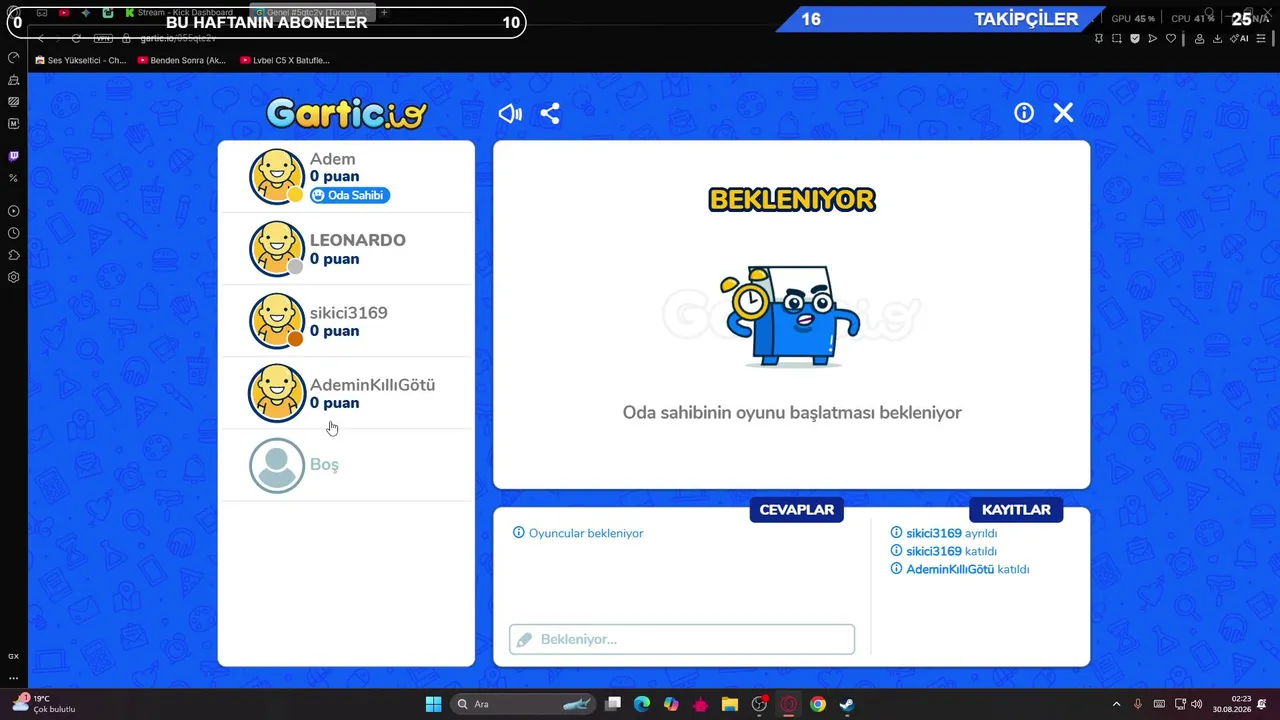Open weather widget '19°C Çok bulutlu'
This screenshot has height=720, width=1280.
pos(45,703)
